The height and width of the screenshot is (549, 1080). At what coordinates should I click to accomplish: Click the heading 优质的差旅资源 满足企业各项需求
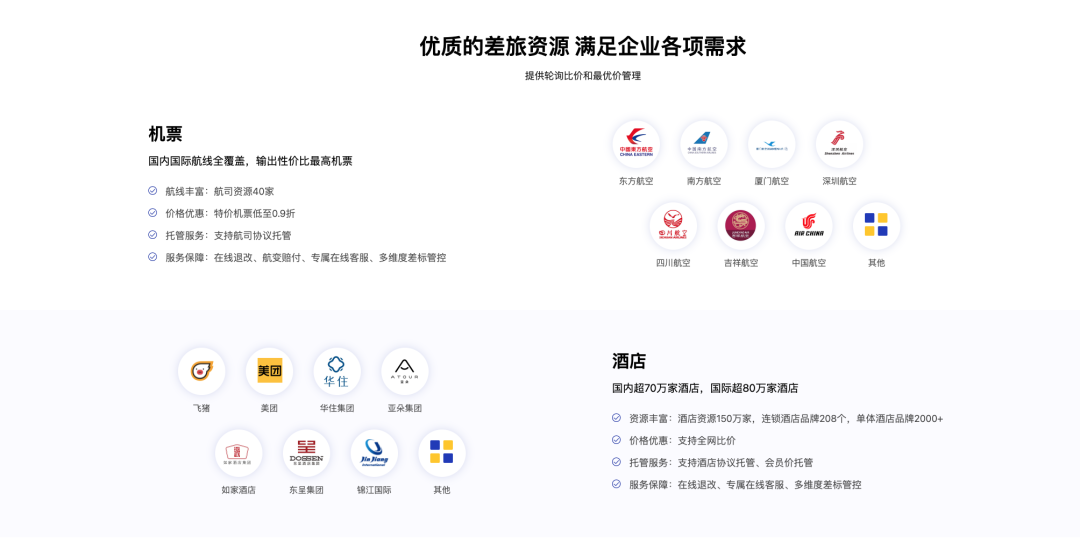(583, 46)
